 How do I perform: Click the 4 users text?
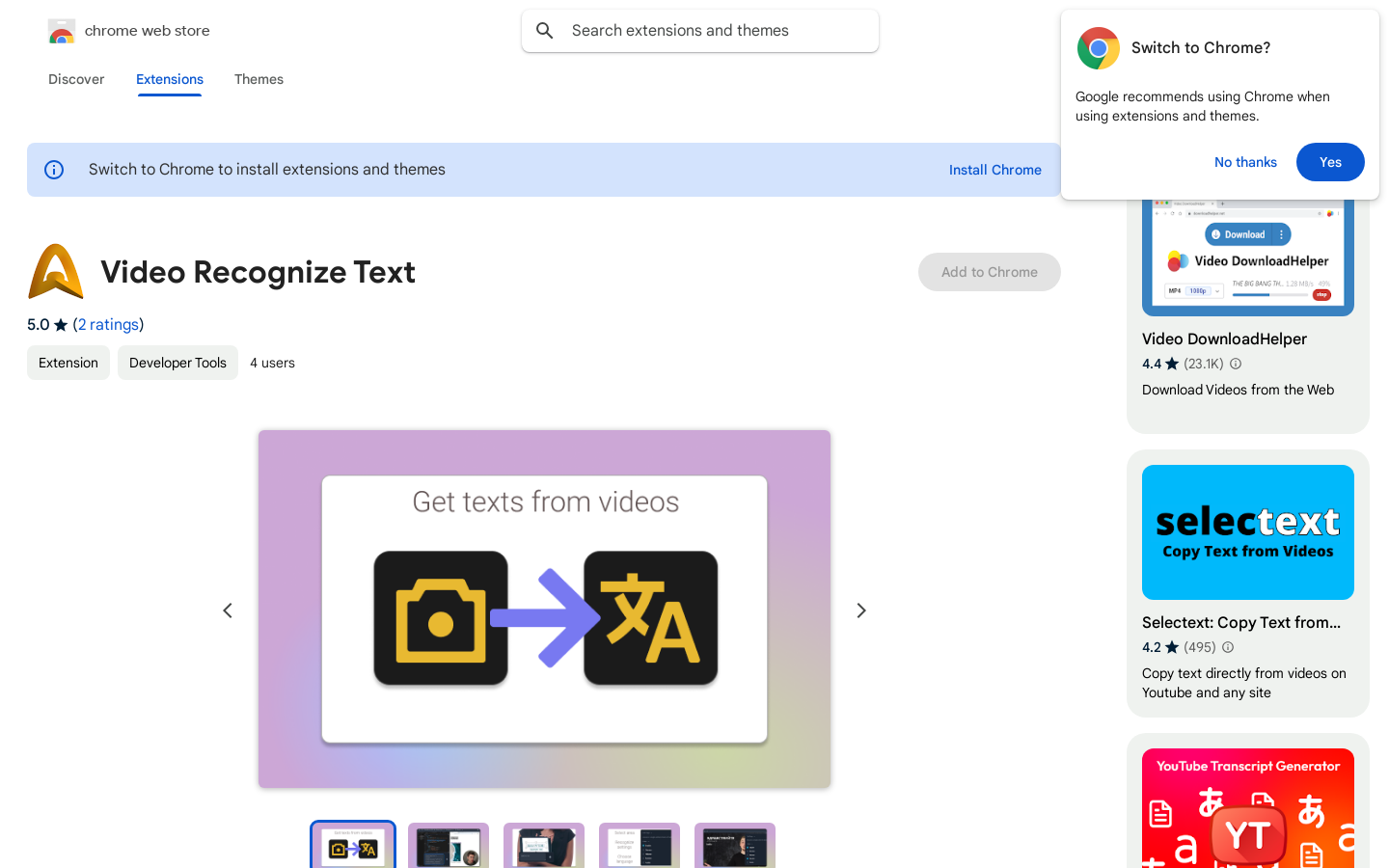tap(272, 363)
